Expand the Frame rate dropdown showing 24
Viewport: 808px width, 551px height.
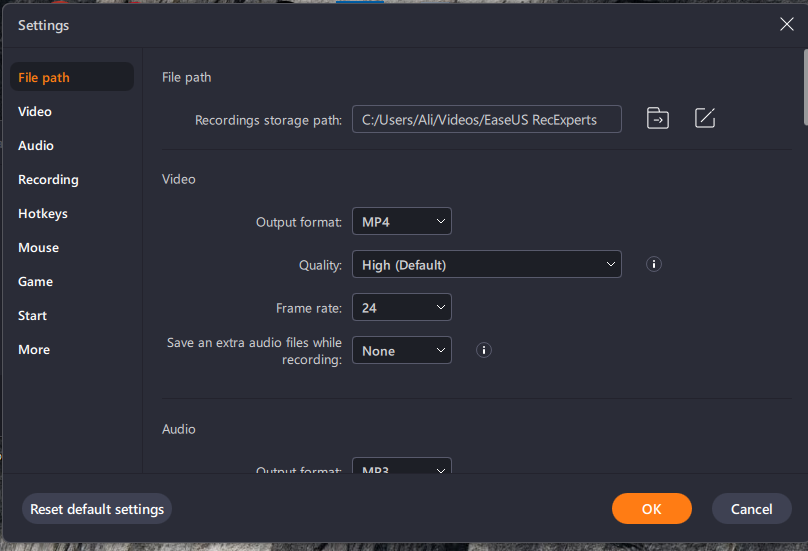(401, 308)
